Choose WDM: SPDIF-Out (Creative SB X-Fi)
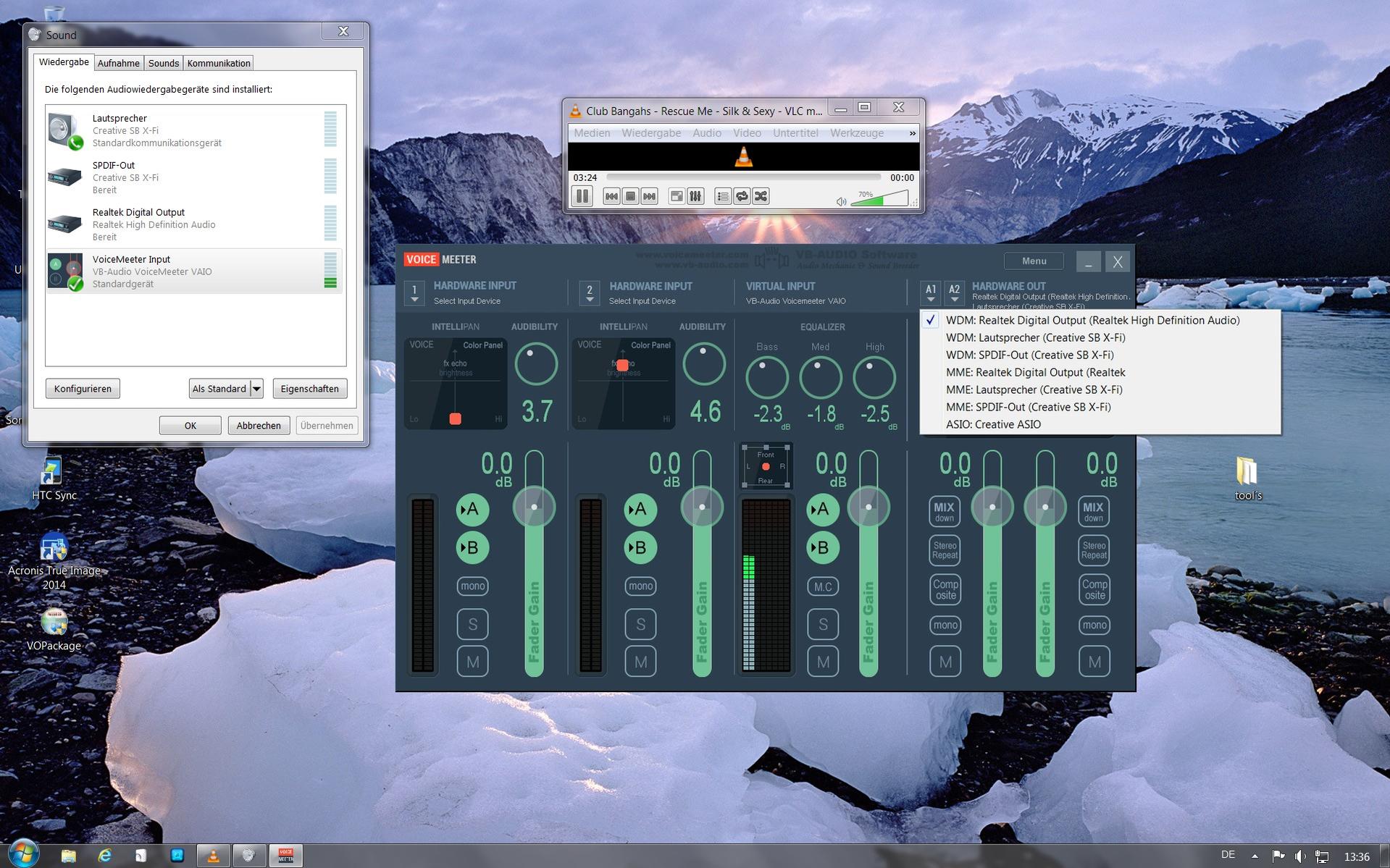The image size is (1390, 868). (1100, 355)
